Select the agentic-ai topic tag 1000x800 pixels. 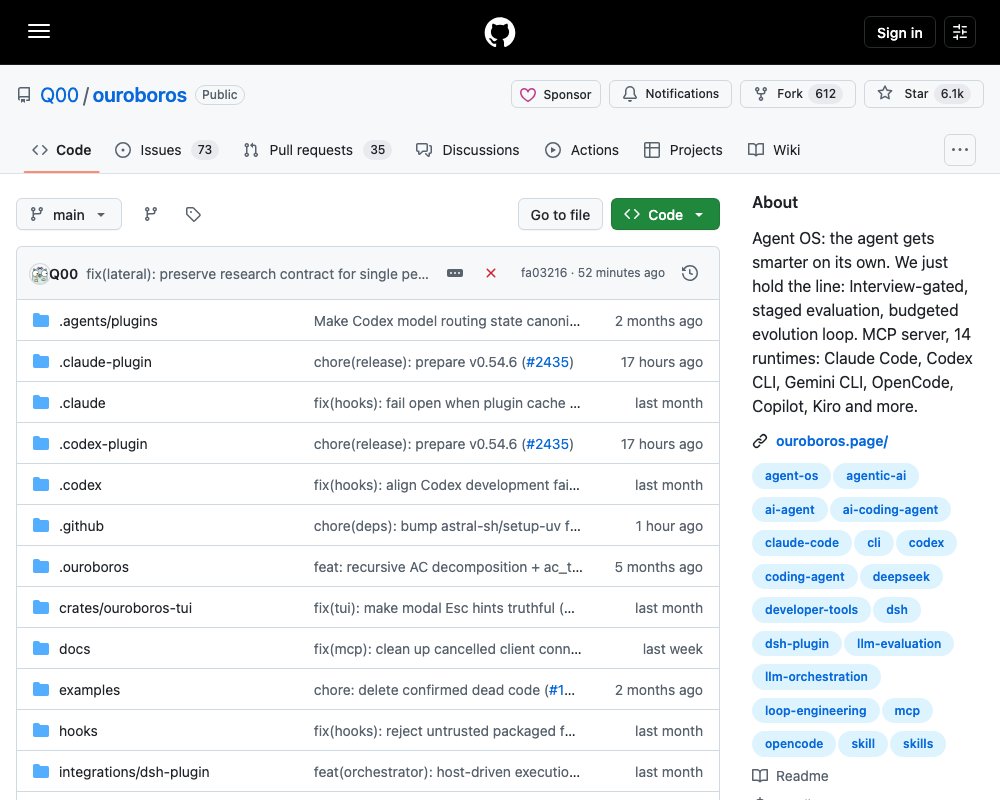[876, 475]
